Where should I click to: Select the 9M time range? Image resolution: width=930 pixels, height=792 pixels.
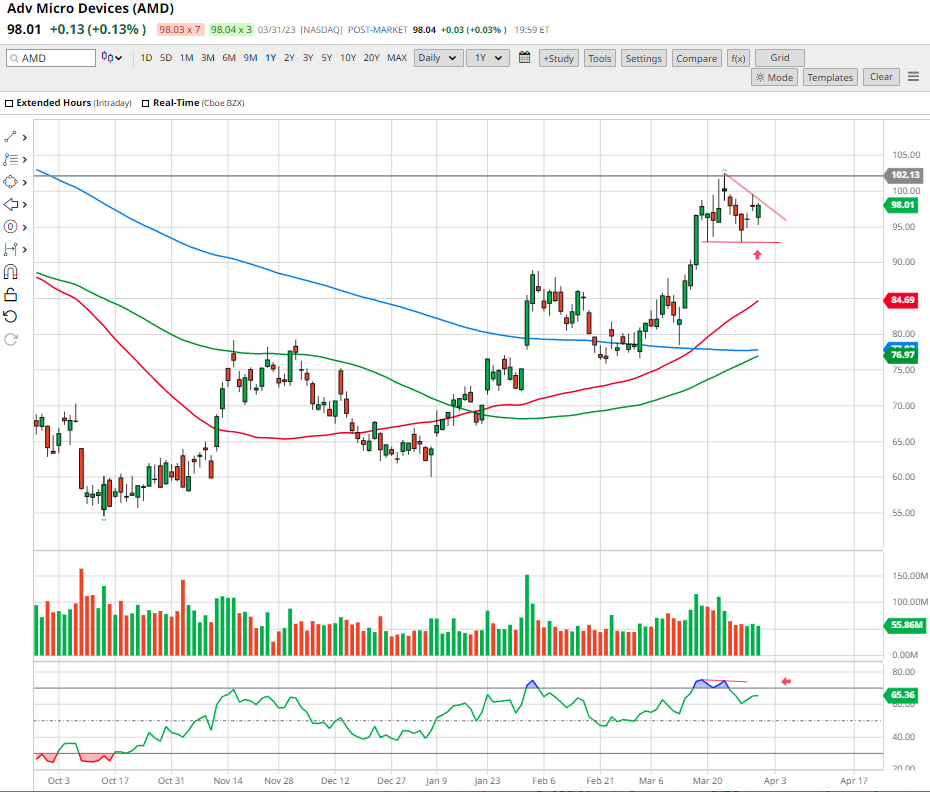250,58
